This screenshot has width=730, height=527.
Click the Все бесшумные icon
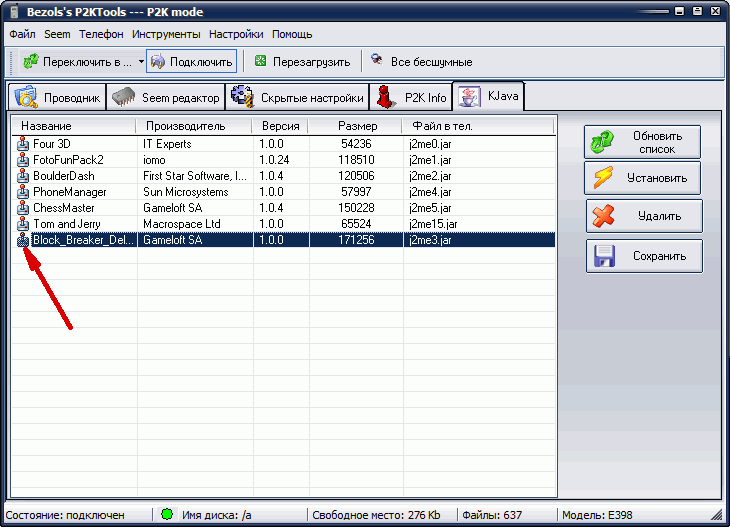click(377, 60)
